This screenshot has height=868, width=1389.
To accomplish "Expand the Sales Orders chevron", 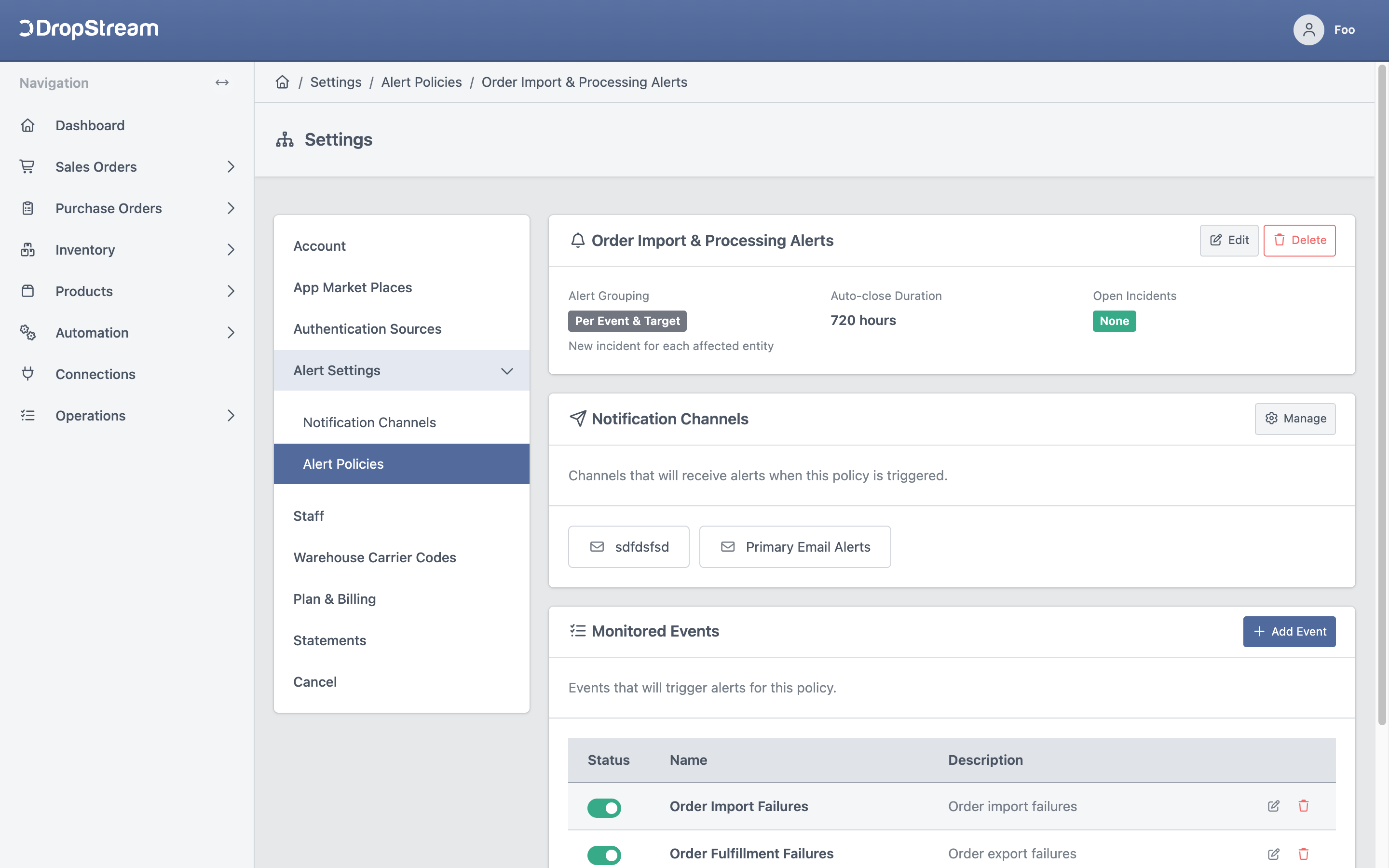I will point(231,166).
